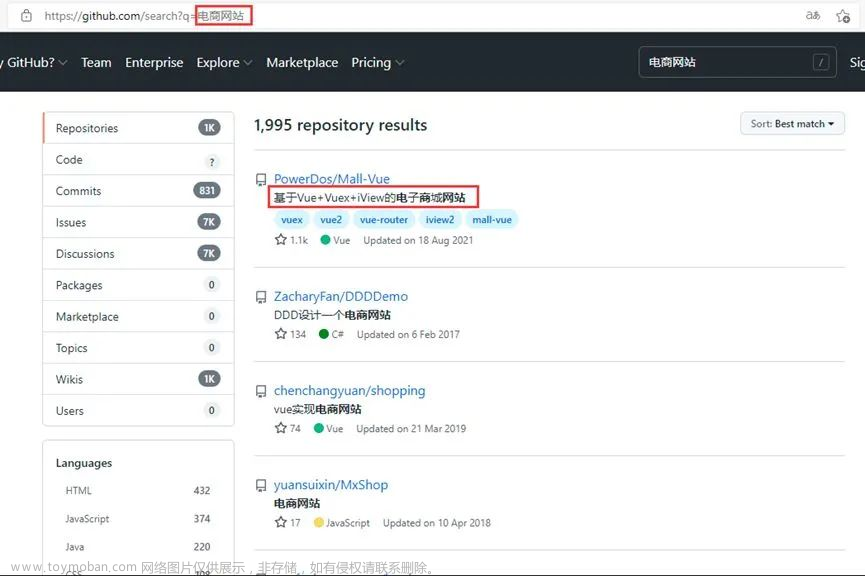Open the browser translate/read-aloud icon
The height and width of the screenshot is (576, 865).
click(813, 15)
